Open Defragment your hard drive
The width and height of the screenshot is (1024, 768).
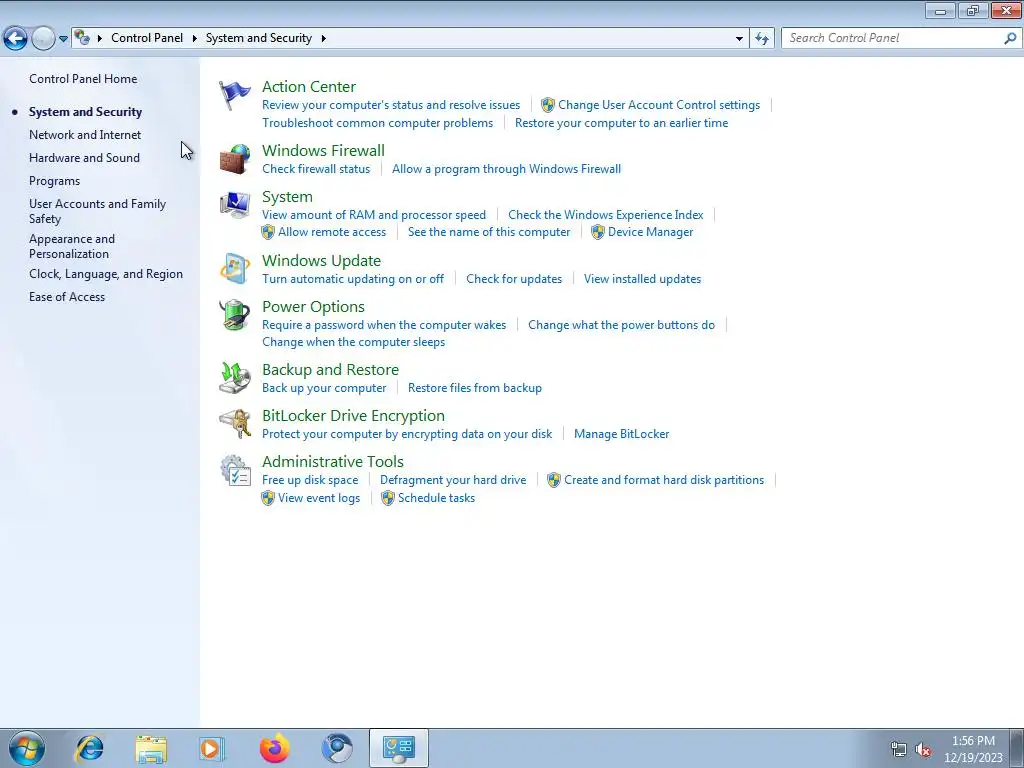click(x=453, y=480)
